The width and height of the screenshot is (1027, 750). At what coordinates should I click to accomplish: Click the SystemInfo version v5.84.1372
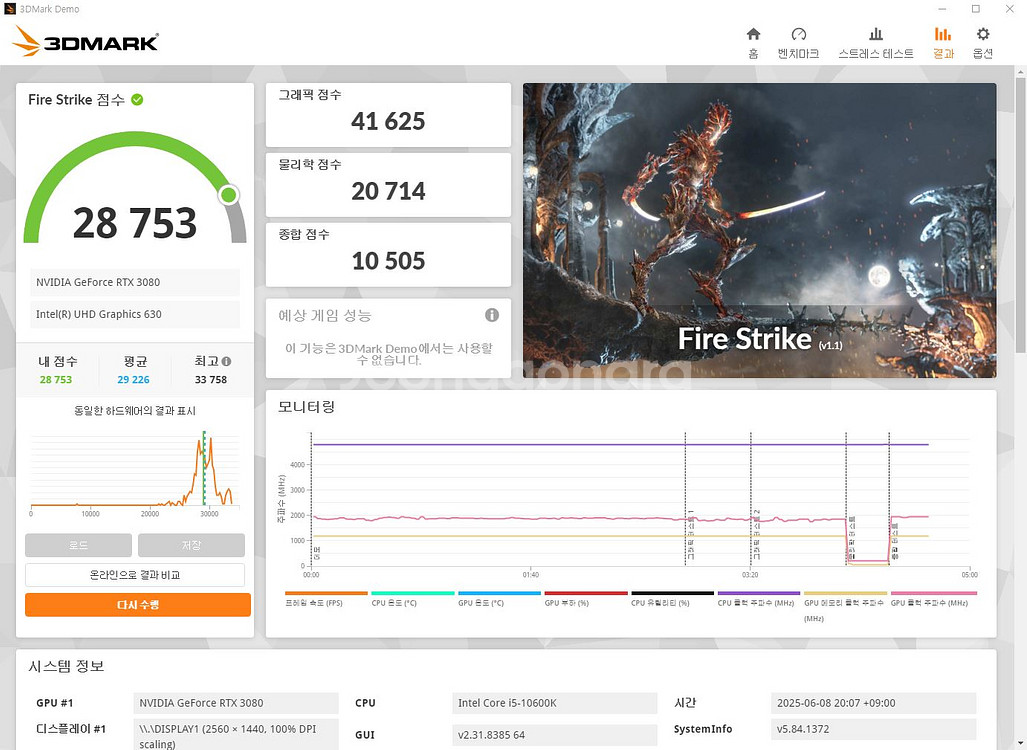point(873,729)
